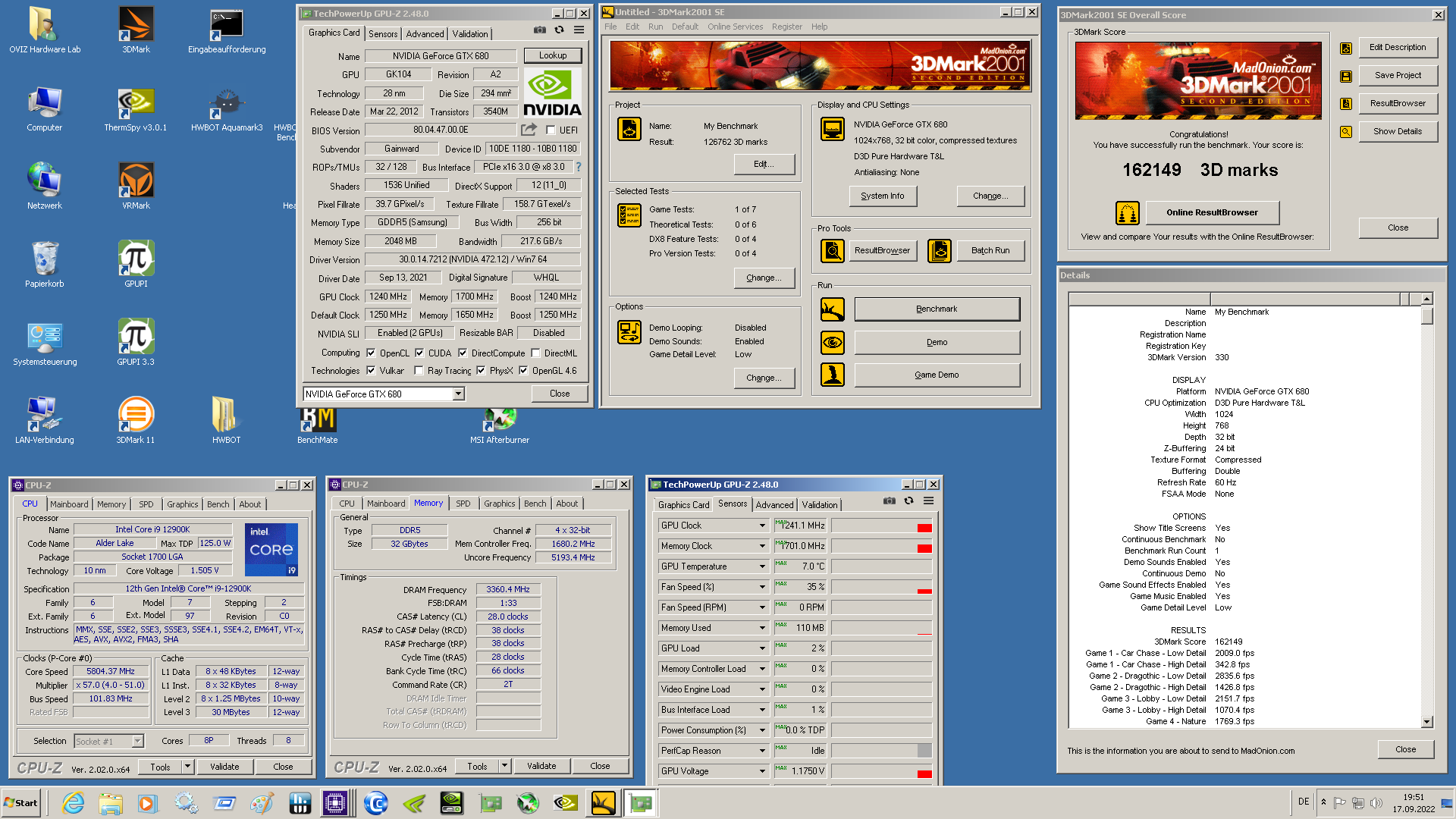The height and width of the screenshot is (819, 1456).
Task: Start the Benchmark button in 3DMark2001
Action: [937, 309]
